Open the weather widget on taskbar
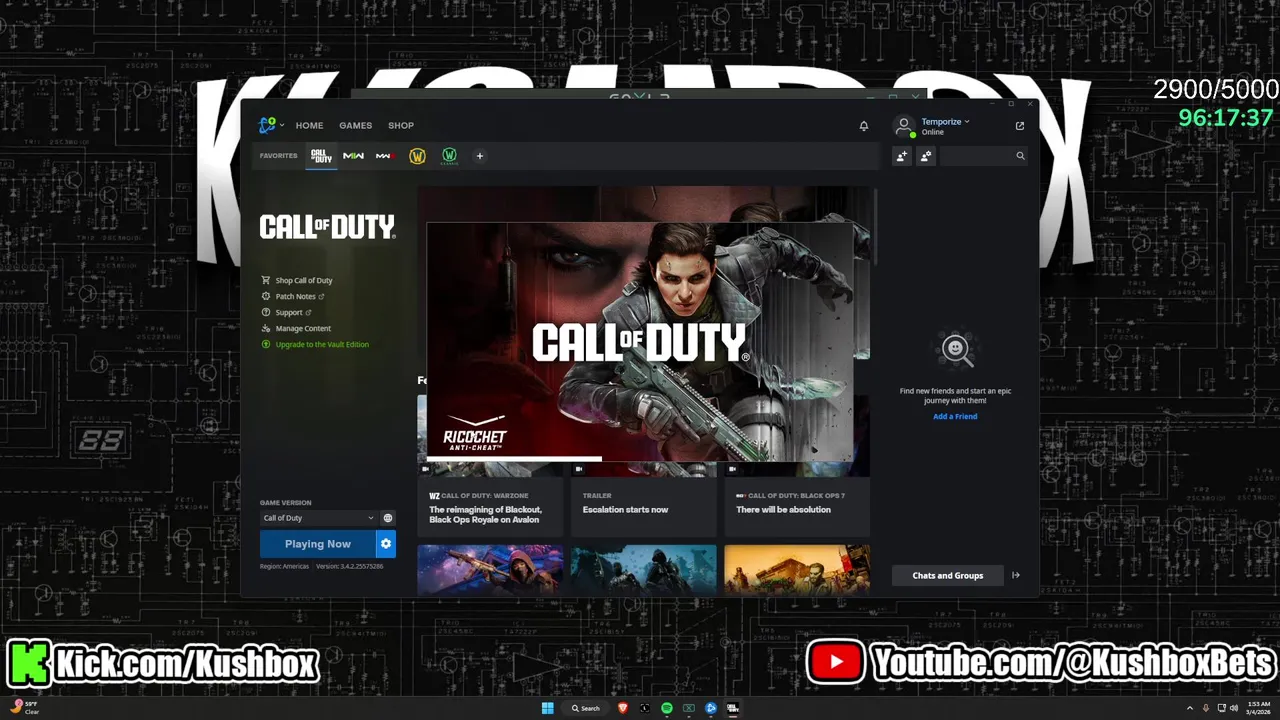The image size is (1280, 720). (25, 708)
